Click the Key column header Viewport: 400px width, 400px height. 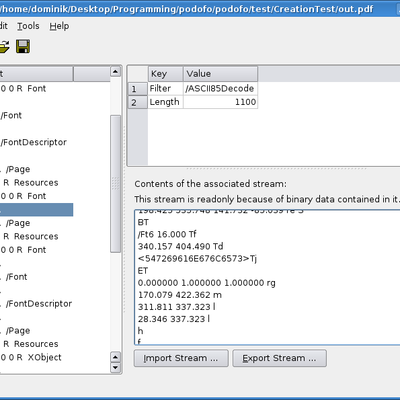tap(166, 74)
